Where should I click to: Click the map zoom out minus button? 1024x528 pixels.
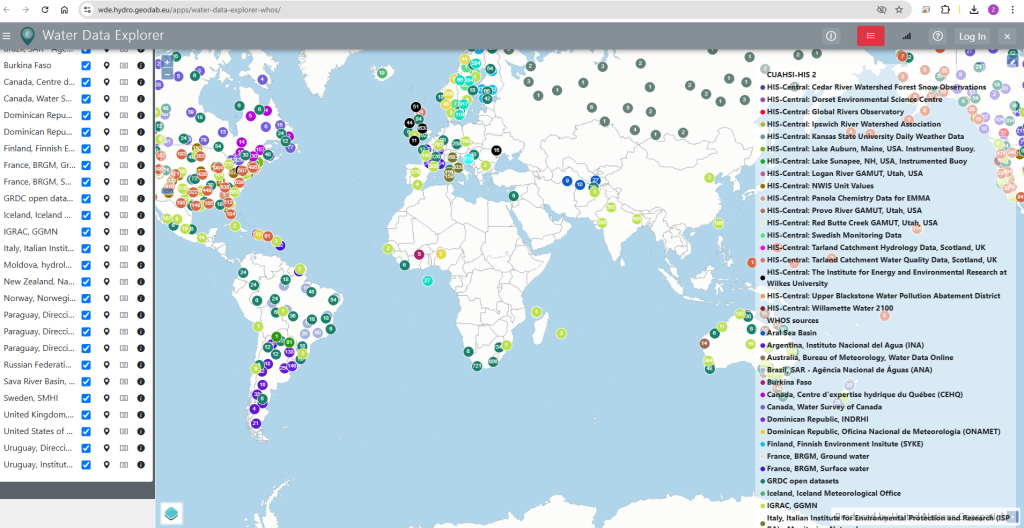point(167,75)
